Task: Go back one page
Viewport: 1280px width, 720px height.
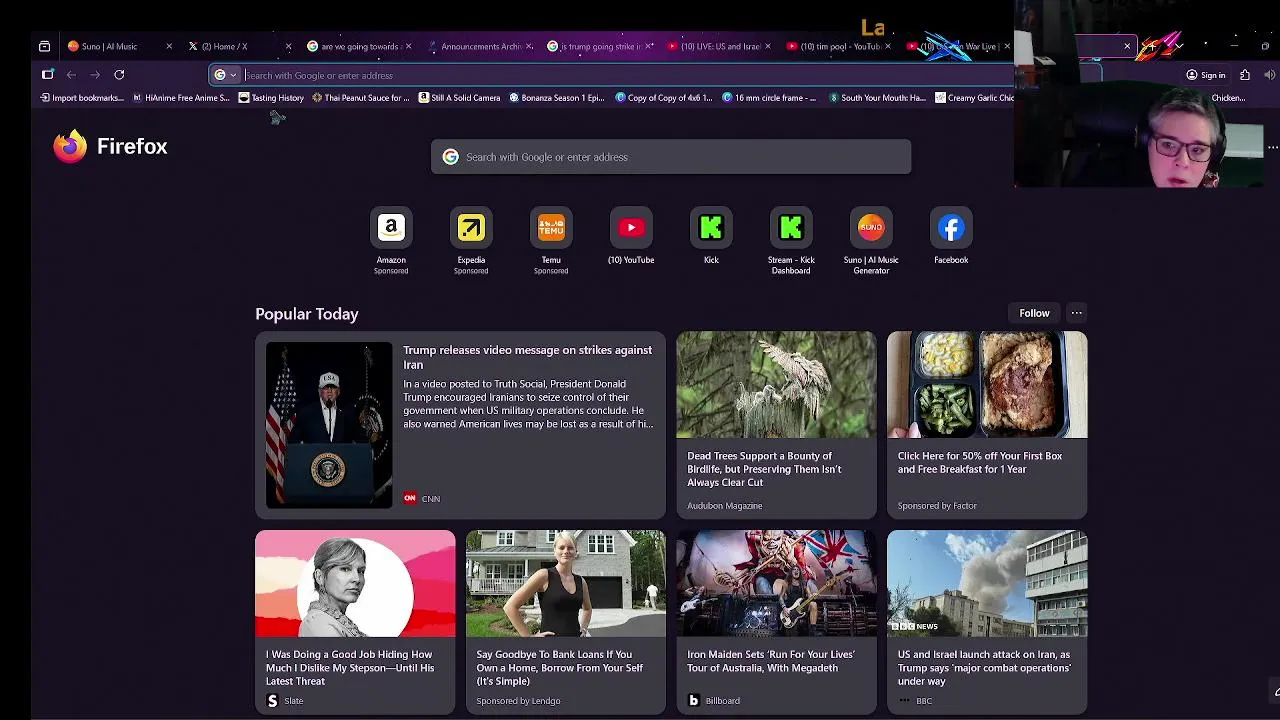Action: (71, 74)
